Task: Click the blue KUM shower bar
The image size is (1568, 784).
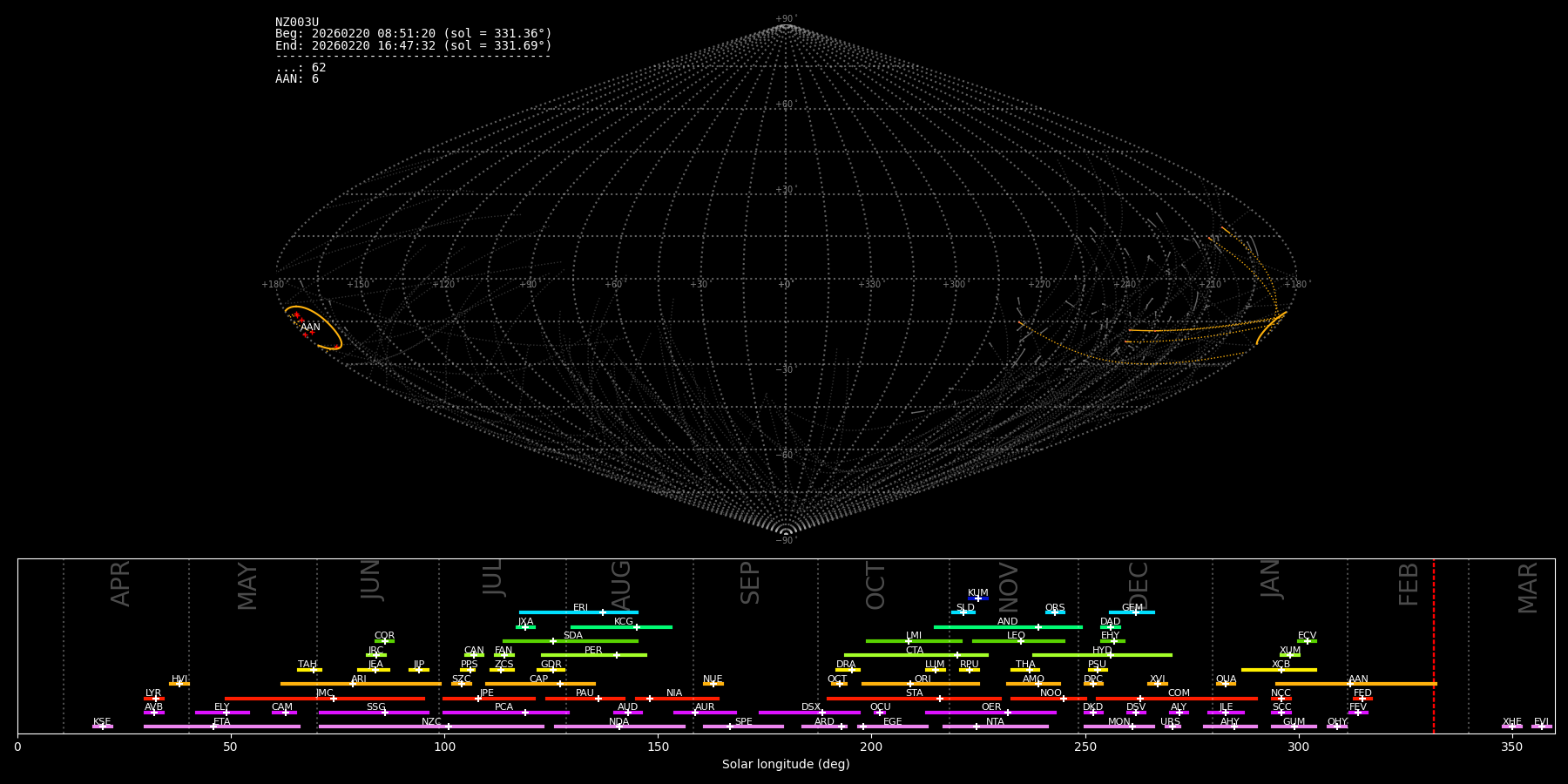Action: point(978,598)
